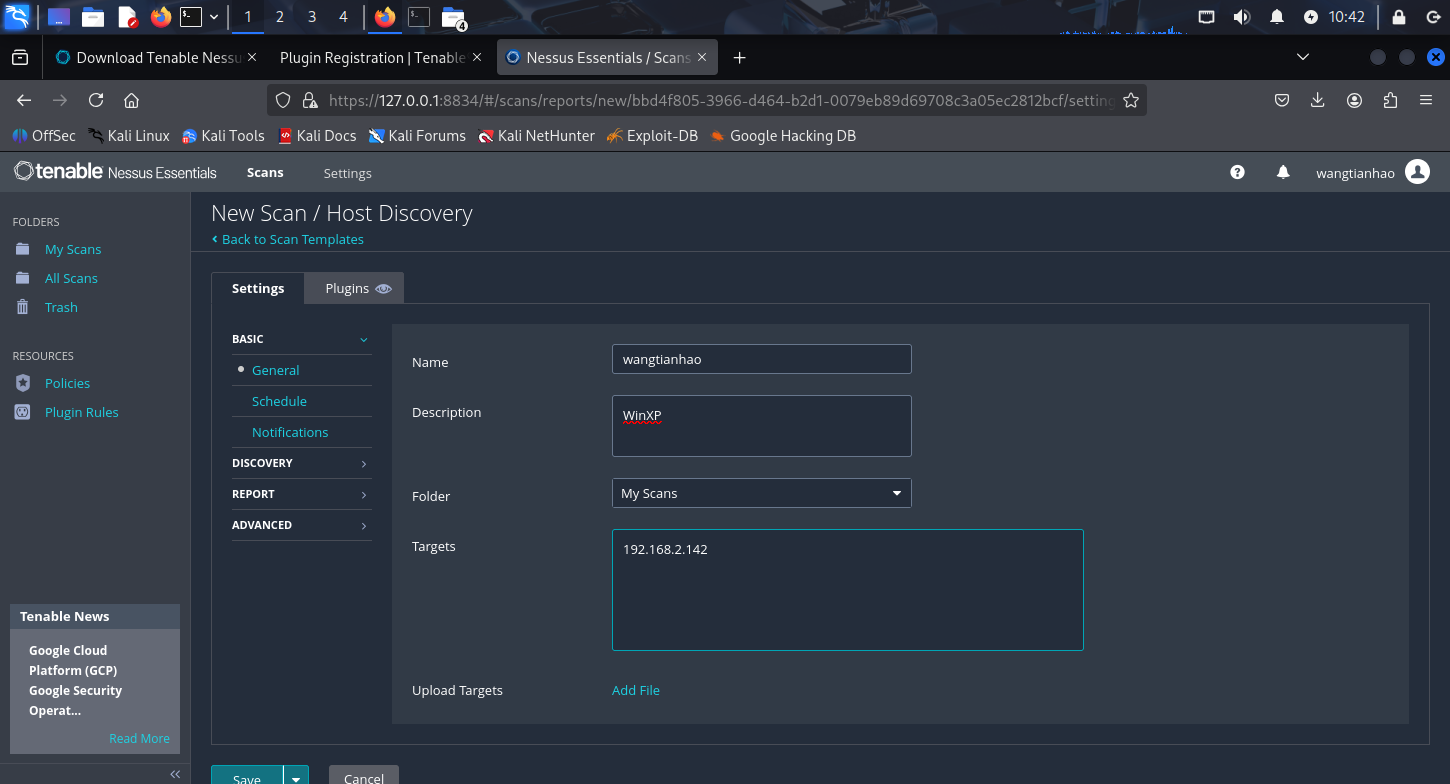The height and width of the screenshot is (784, 1450).
Task: Switch to Plugin Registration tab
Action: click(380, 58)
